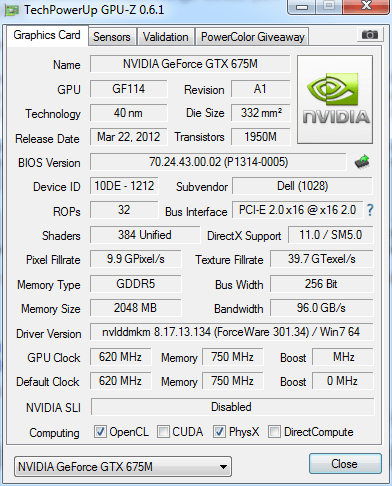Click the BIOS Version text field
Screen dimensions: 392x486
coord(218,162)
